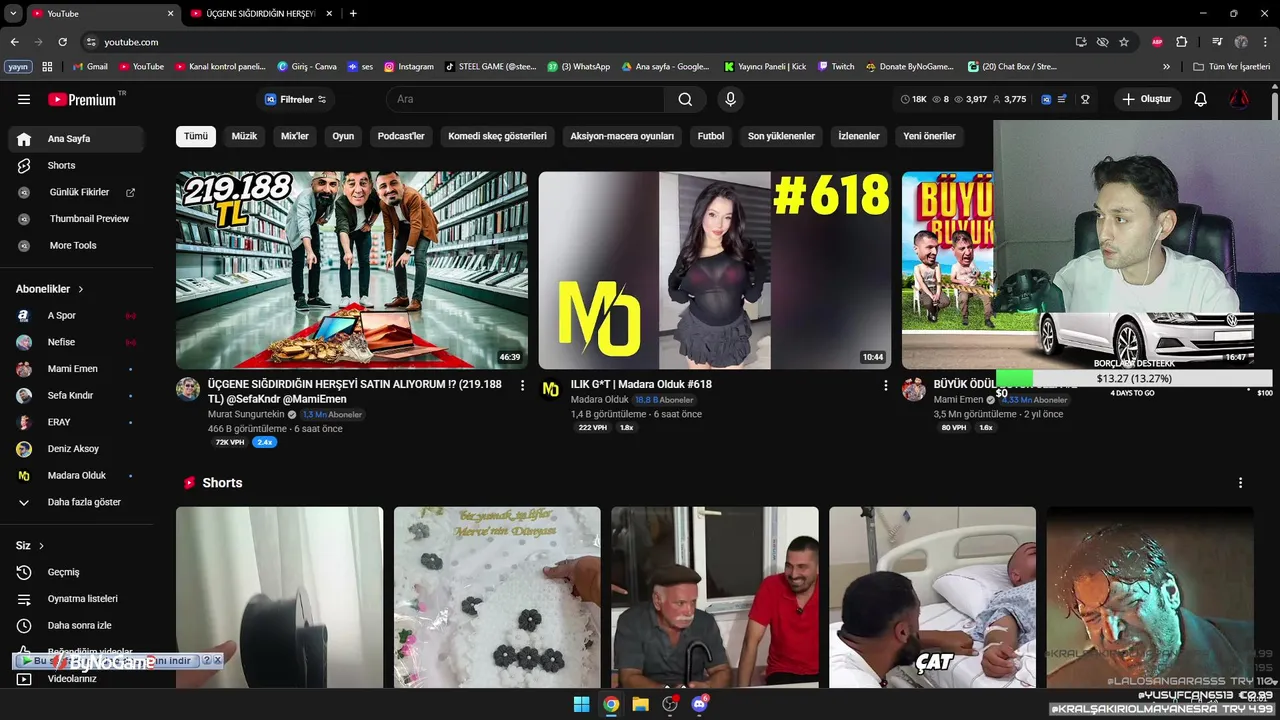Open ÜÇGENE SIĞDIRDIĞIN video title
Viewport: 1280px width, 720px height.
pos(355,391)
